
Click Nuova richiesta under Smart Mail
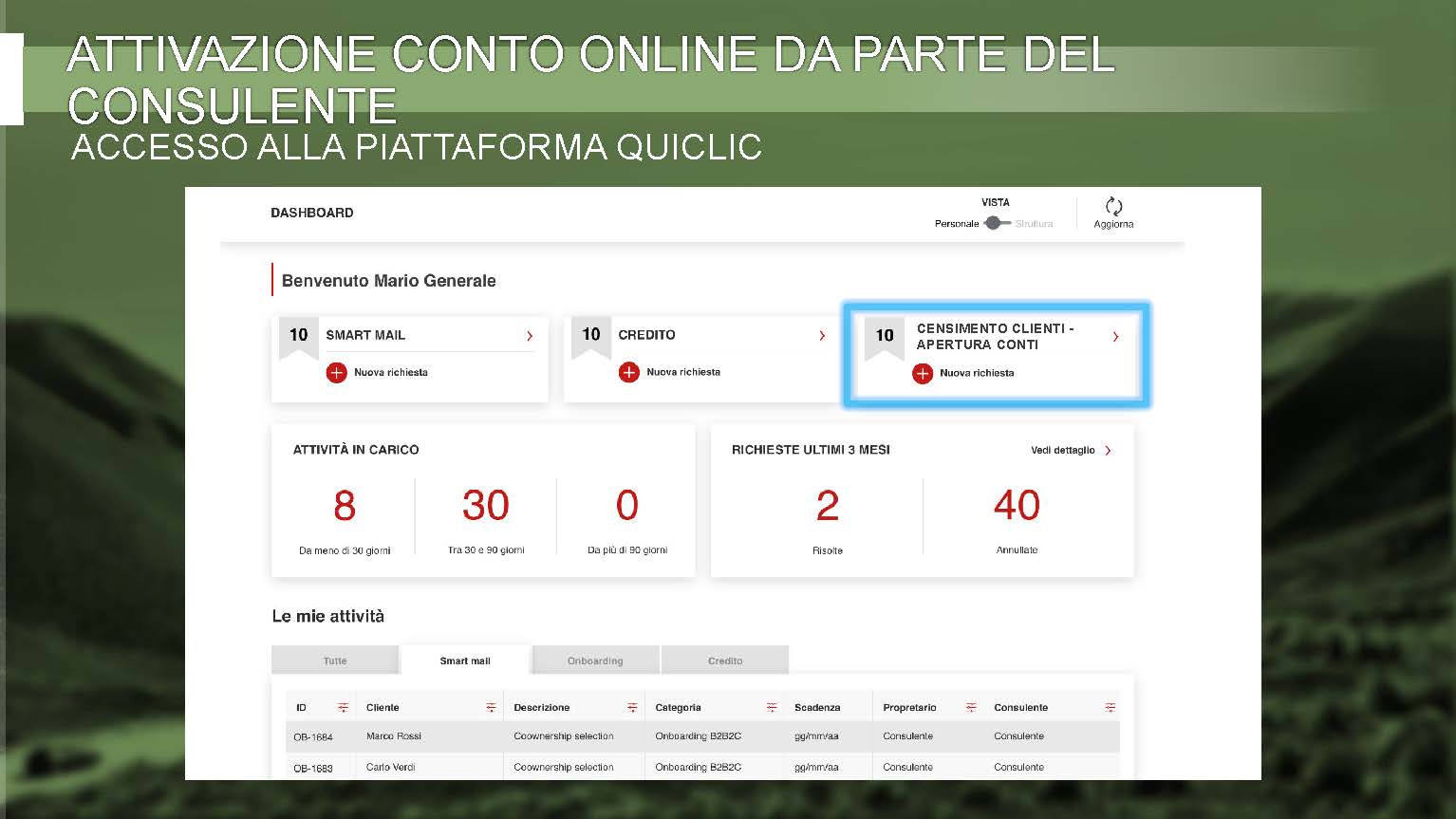coord(391,372)
